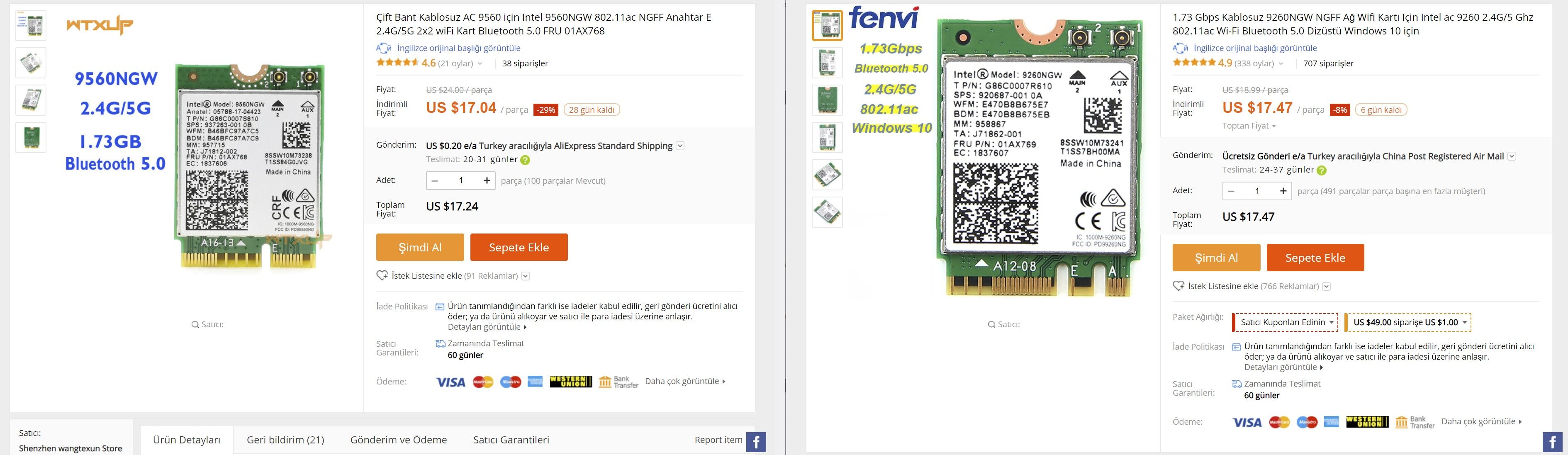Screen dimensions: 1568x455
Task: Click the heart wishlist icon for 9260NGW
Action: 1178,286
